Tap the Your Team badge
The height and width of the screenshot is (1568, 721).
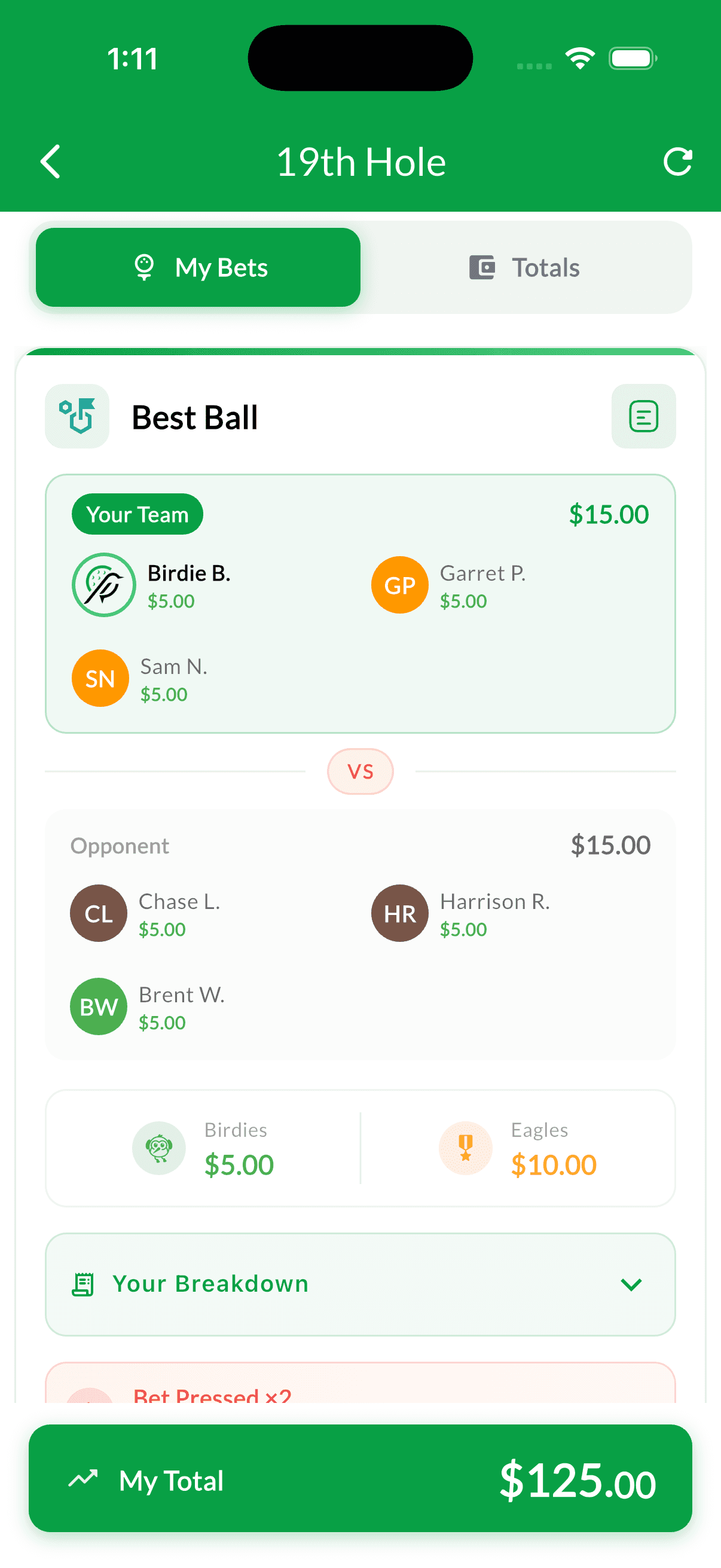coord(138,514)
